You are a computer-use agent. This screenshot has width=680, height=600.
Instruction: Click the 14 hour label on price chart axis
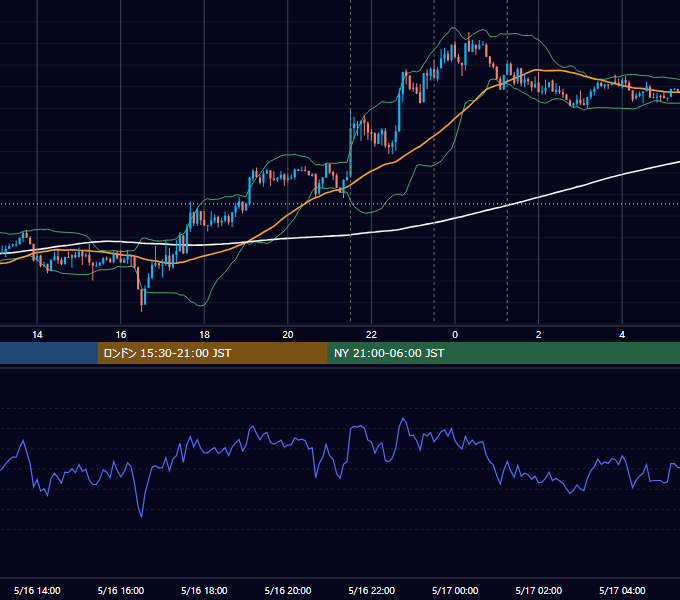[x=37, y=335]
